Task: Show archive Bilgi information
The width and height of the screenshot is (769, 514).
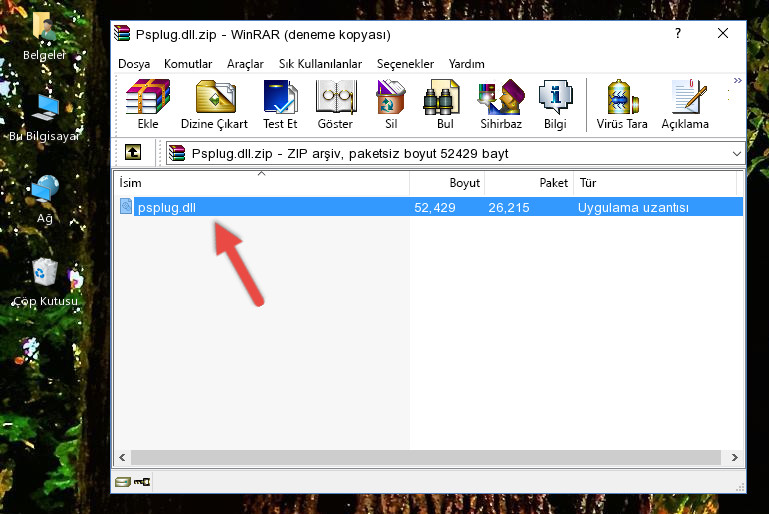Action: click(x=555, y=104)
